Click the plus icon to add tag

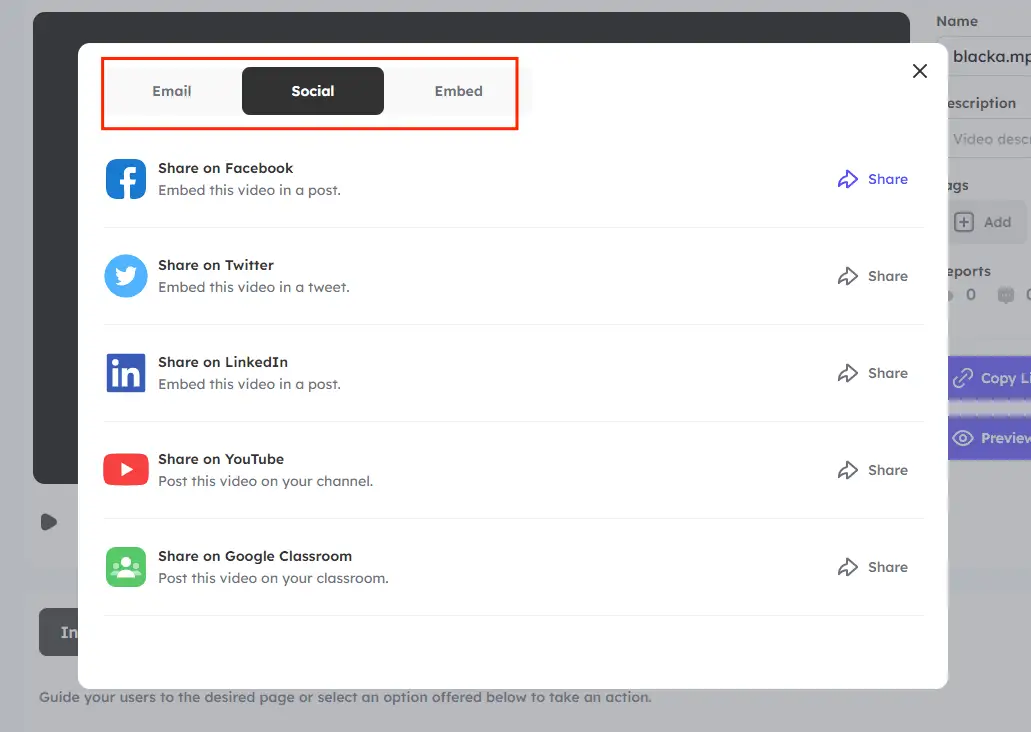[x=963, y=222]
